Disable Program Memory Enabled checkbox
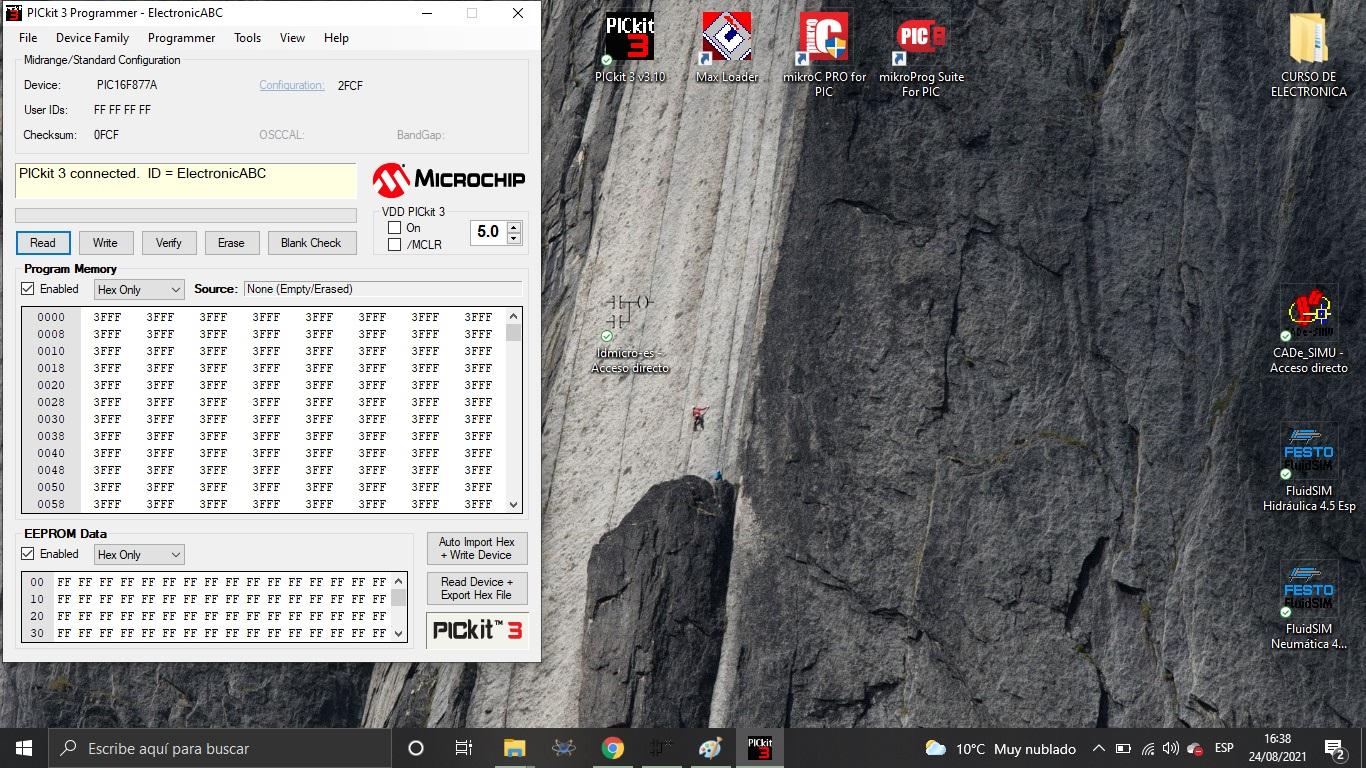 pos(28,289)
